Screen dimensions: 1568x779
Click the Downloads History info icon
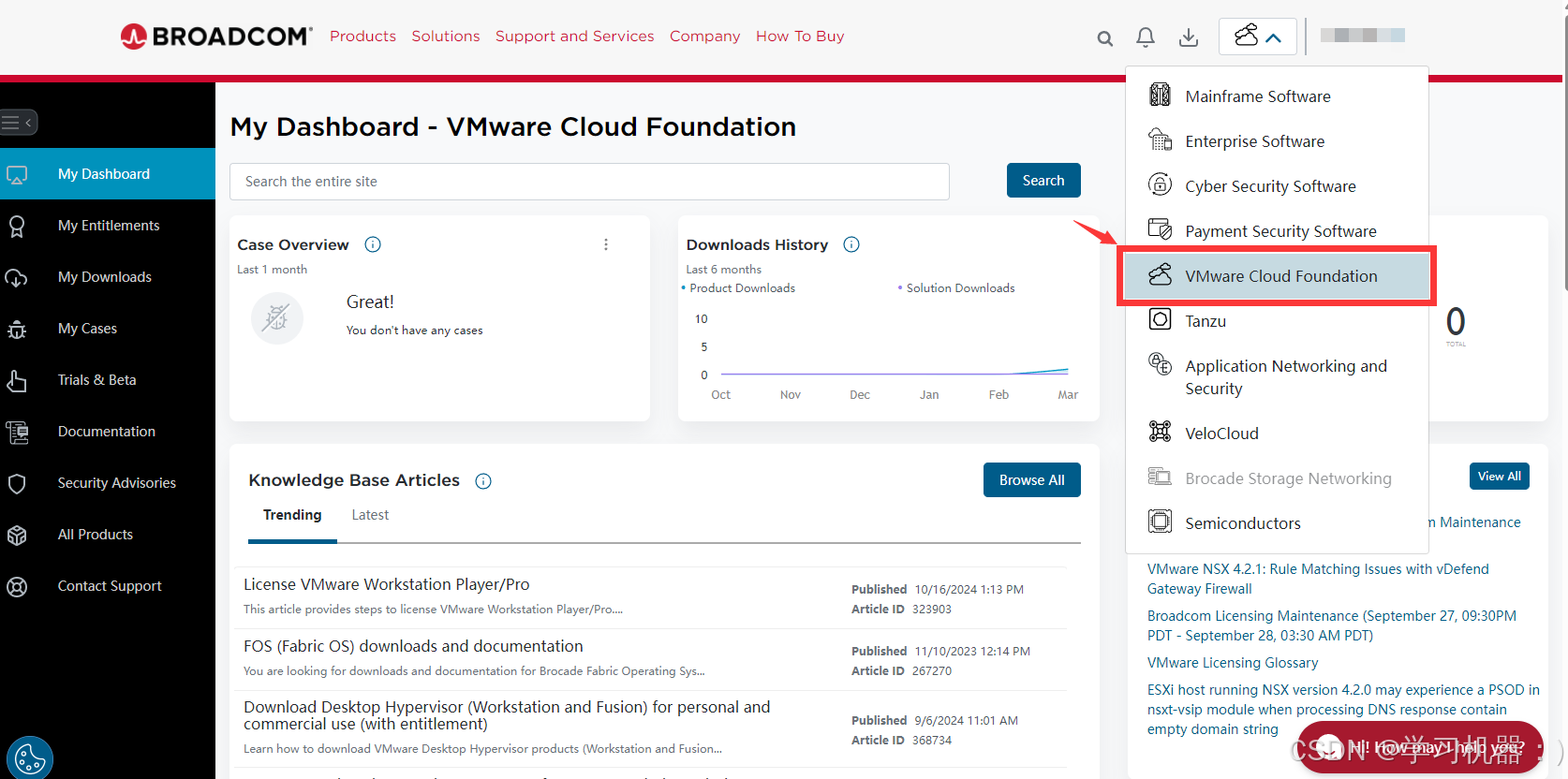pyautogui.click(x=851, y=244)
